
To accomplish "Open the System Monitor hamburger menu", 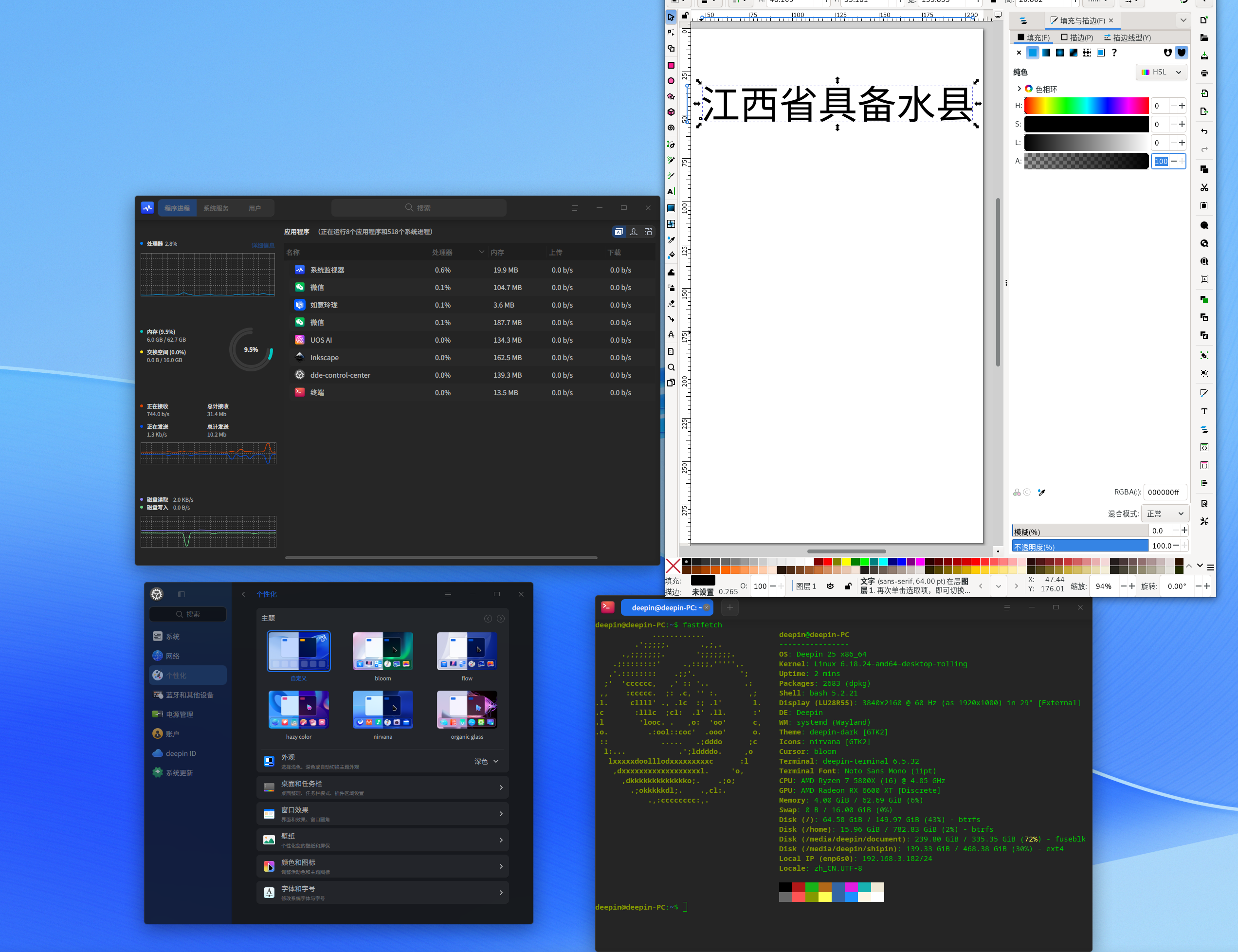I will tap(575, 208).
